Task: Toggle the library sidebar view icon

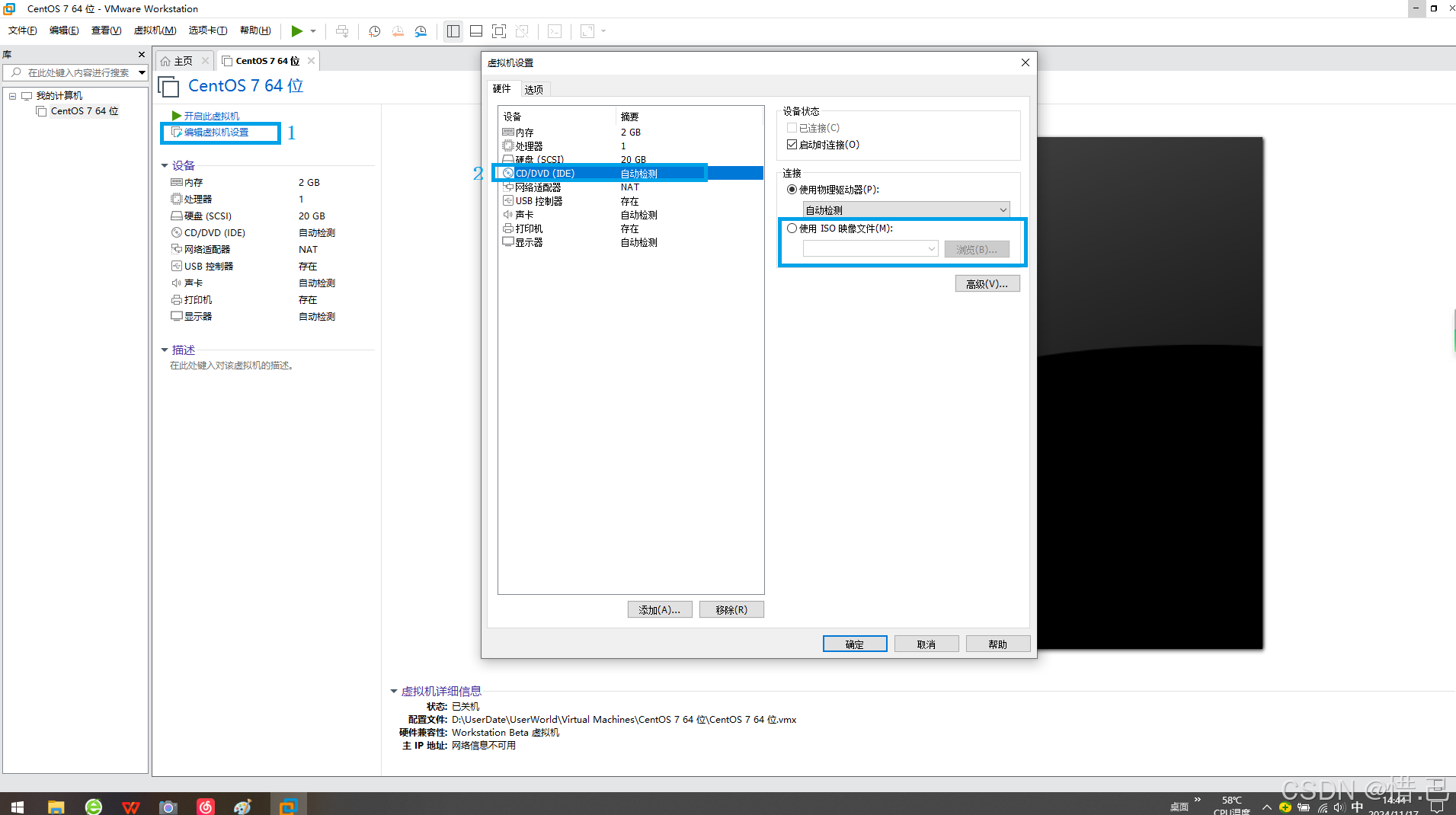Action: (x=453, y=31)
